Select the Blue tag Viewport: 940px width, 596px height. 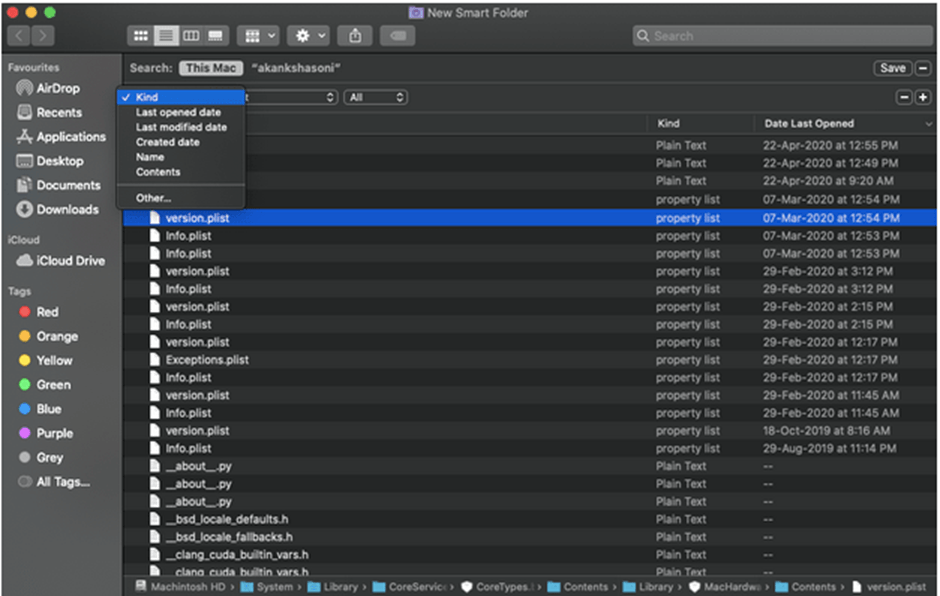tap(40, 409)
